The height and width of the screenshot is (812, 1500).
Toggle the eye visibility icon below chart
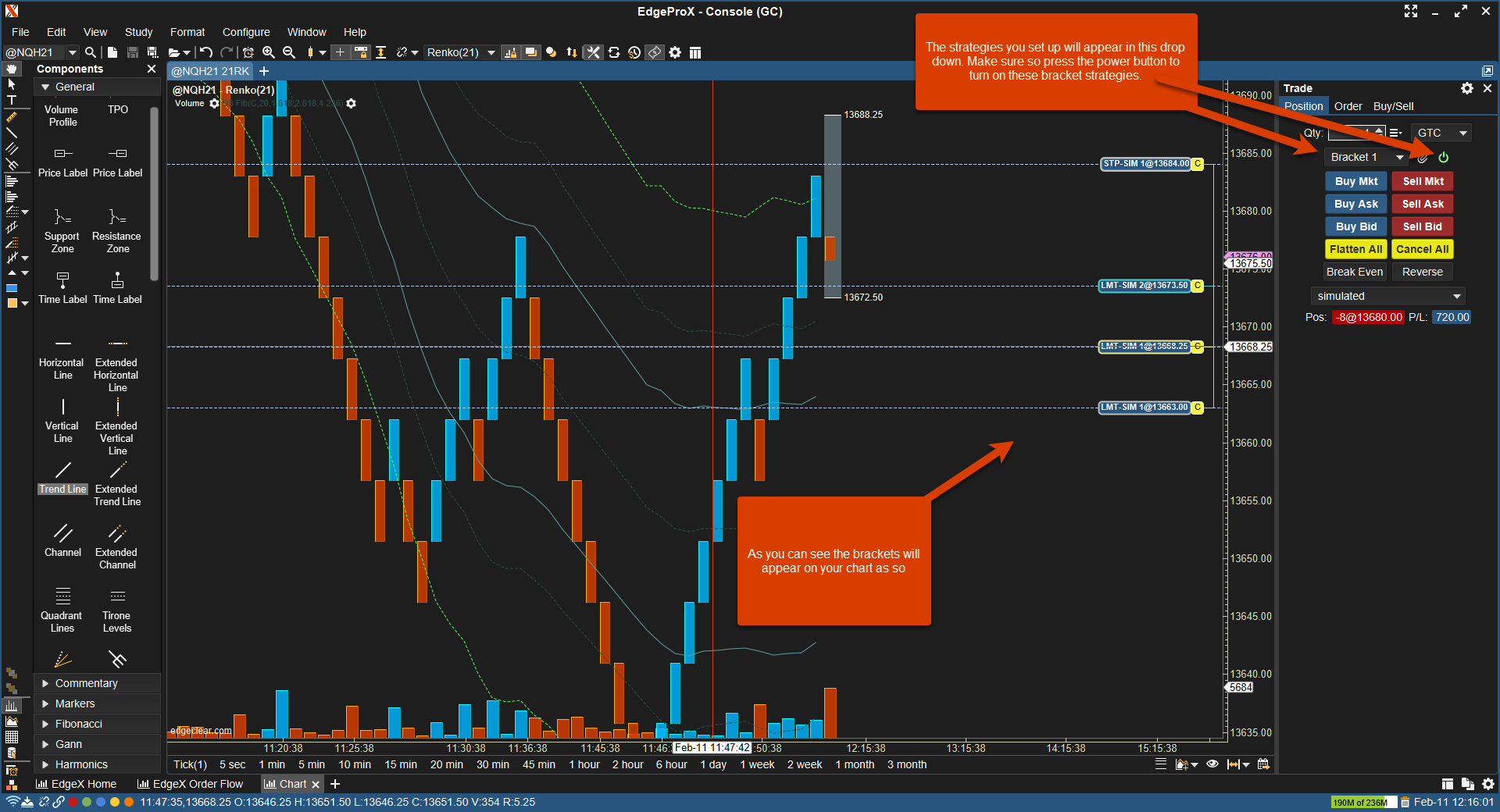click(x=1212, y=764)
